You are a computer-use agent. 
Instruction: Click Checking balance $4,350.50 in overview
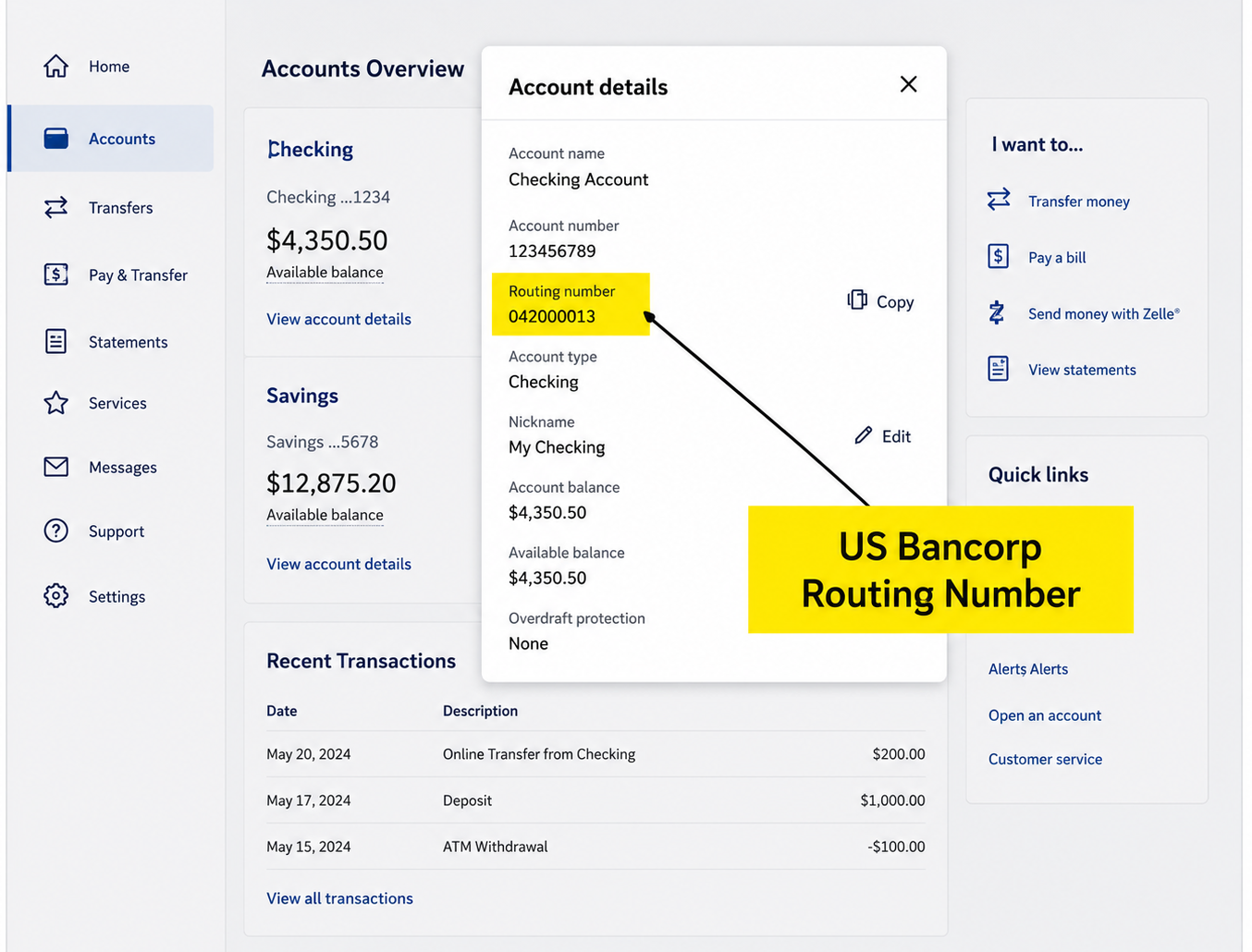(327, 240)
